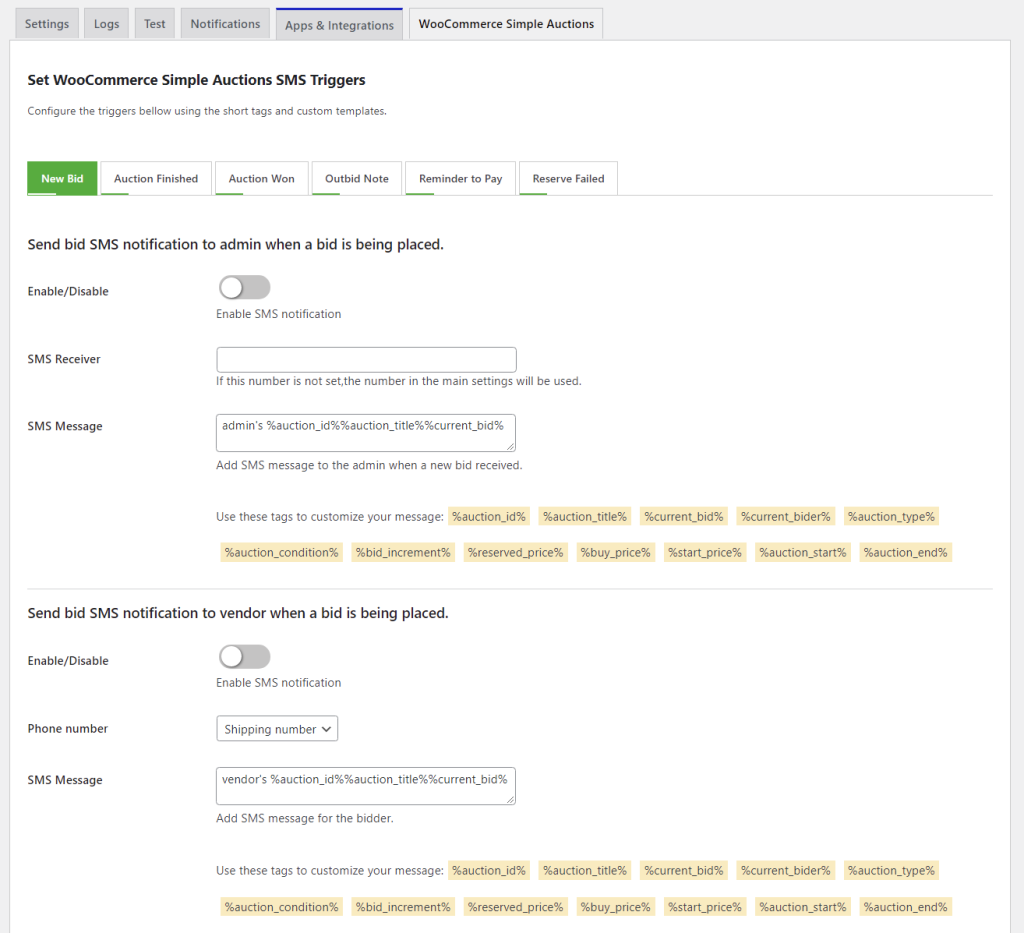This screenshot has height=933, width=1024.
Task: Click %auction_title% tag in vendor section
Action: pos(584,870)
